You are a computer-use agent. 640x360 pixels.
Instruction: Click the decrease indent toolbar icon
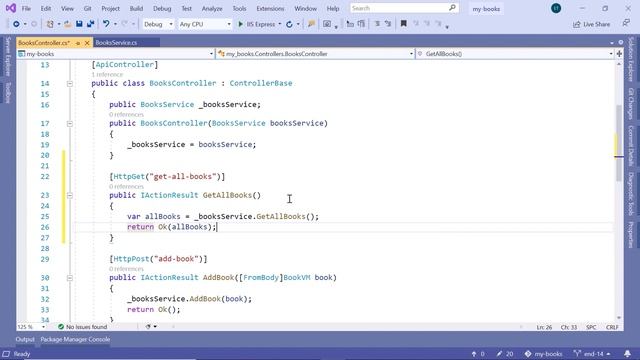coord(350,24)
